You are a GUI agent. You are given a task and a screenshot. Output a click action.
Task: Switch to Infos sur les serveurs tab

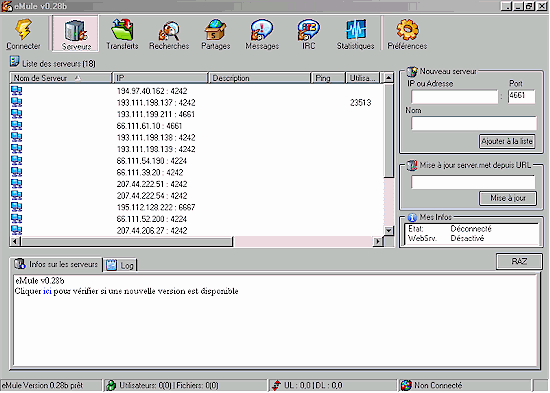56,264
